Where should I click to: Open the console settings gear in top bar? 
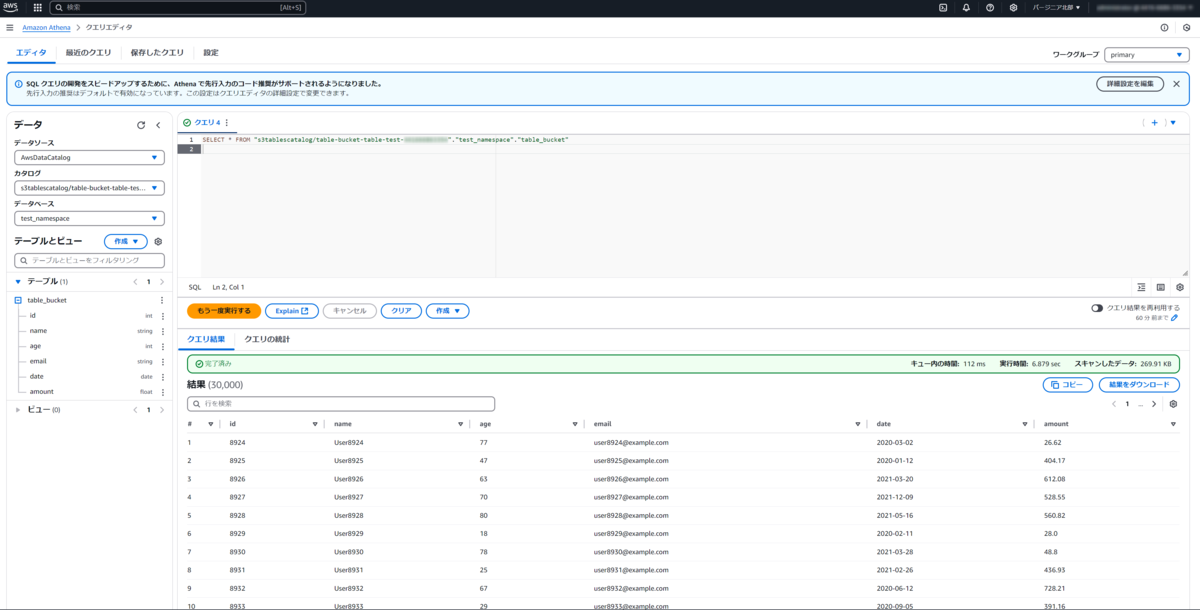tap(1013, 7)
